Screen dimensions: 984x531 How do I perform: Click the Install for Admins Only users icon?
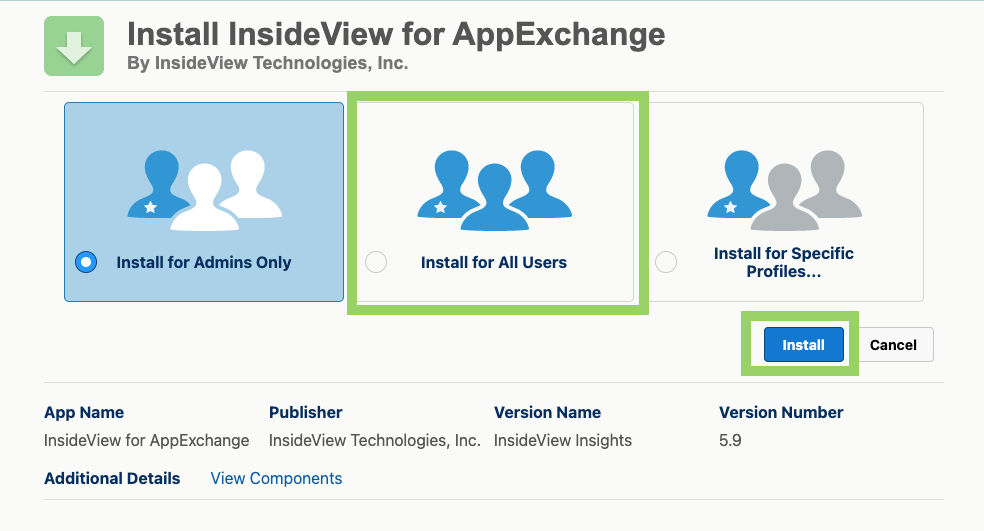[205, 190]
